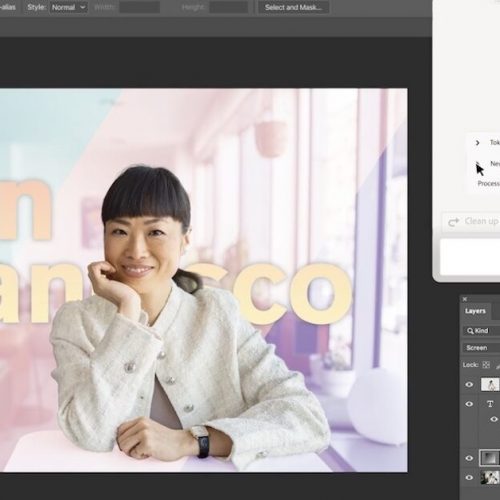Viewport: 500px width, 500px height.
Task: Expand the chevron beside the Tok... row
Action: [477, 143]
